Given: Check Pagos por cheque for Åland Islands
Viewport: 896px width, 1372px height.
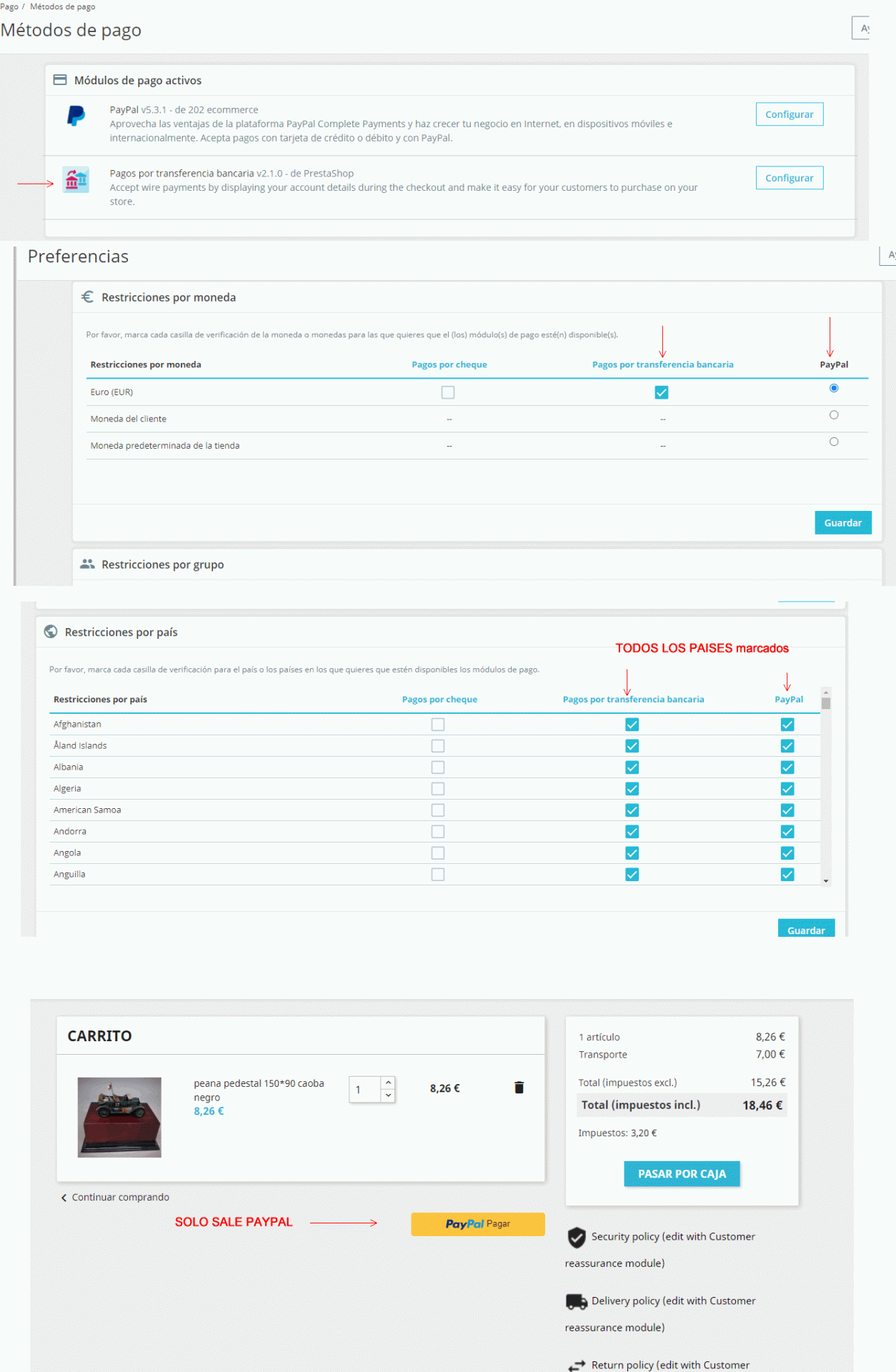Looking at the screenshot, I should (438, 746).
